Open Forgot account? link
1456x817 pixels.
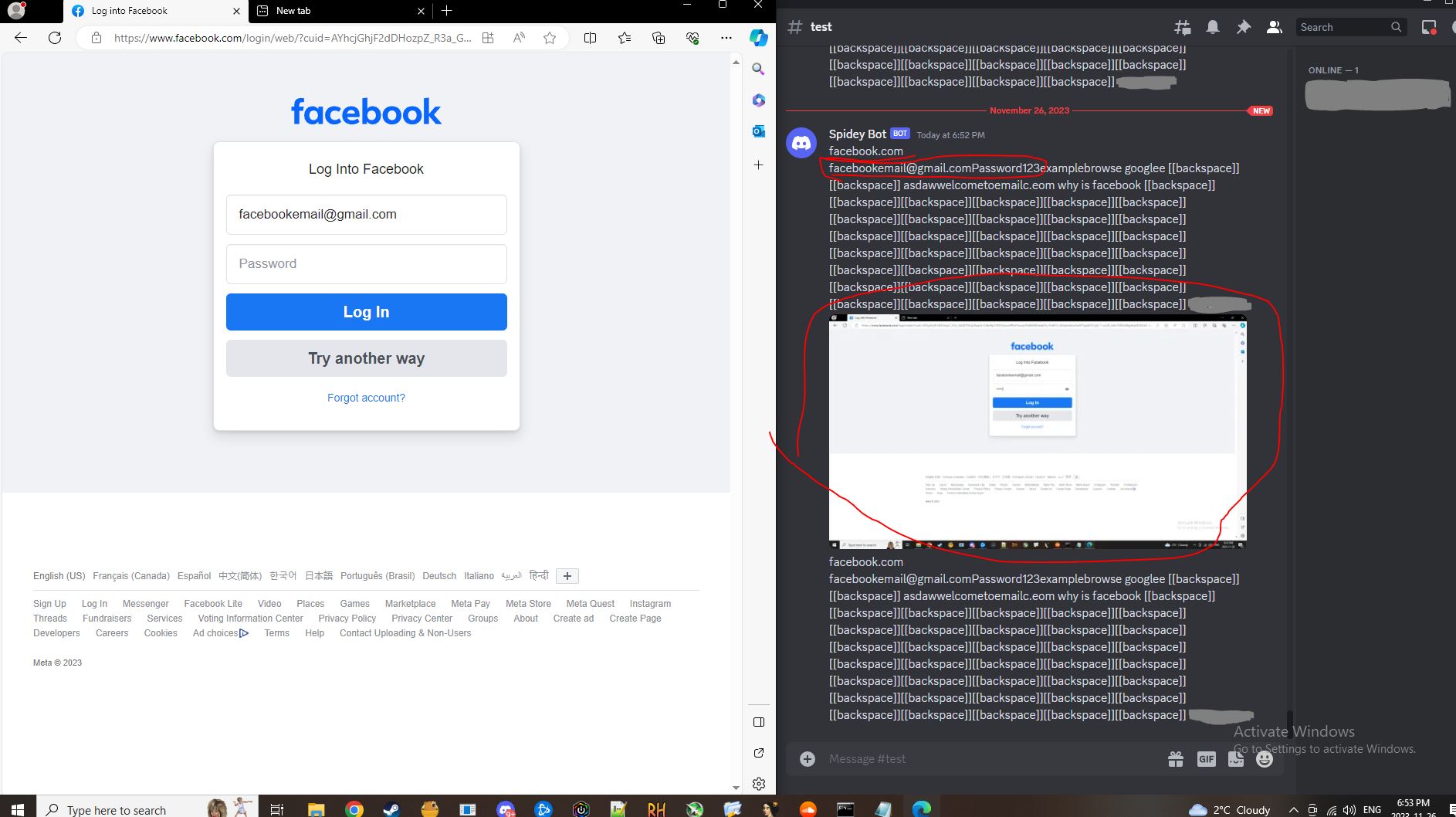click(366, 398)
